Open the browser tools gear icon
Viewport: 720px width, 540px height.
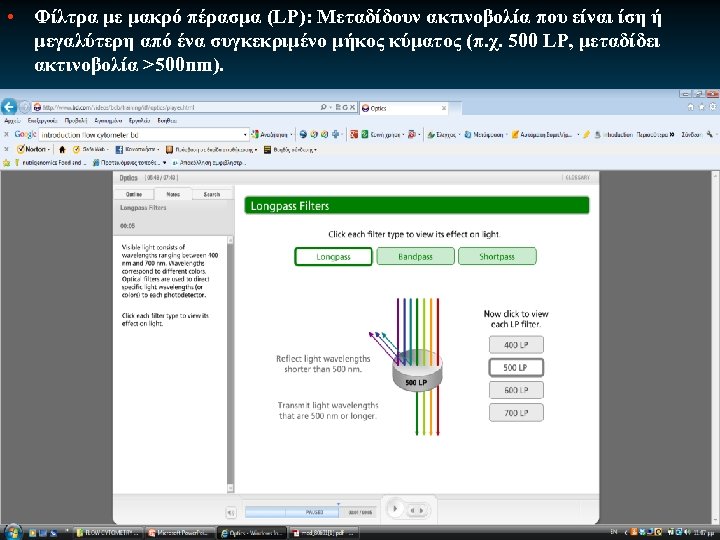pyautogui.click(x=713, y=107)
